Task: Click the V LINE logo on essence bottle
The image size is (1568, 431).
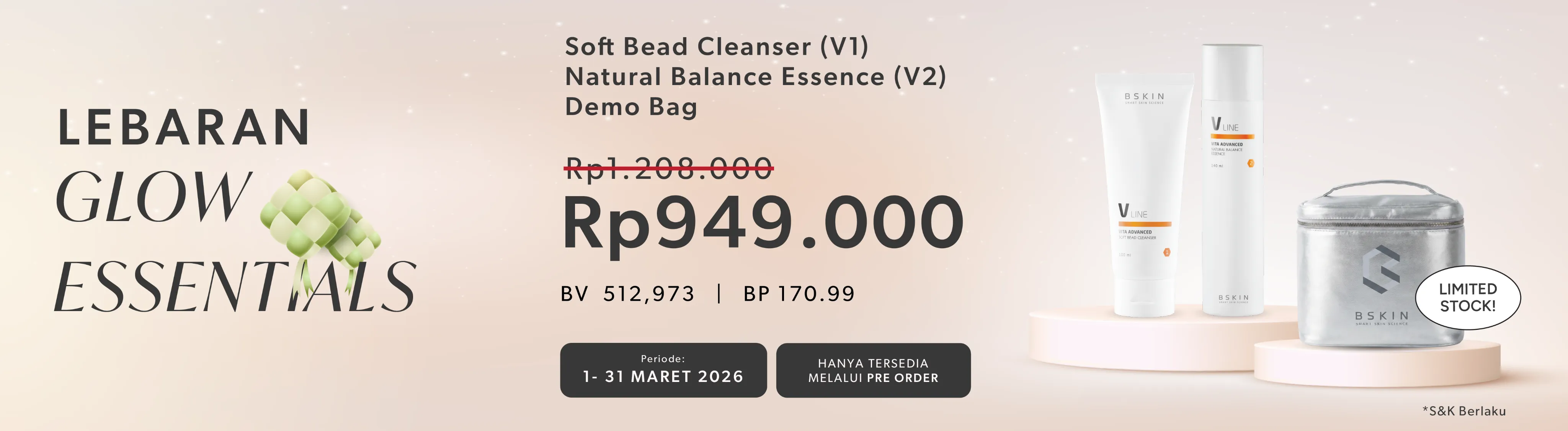Action: tap(1225, 125)
